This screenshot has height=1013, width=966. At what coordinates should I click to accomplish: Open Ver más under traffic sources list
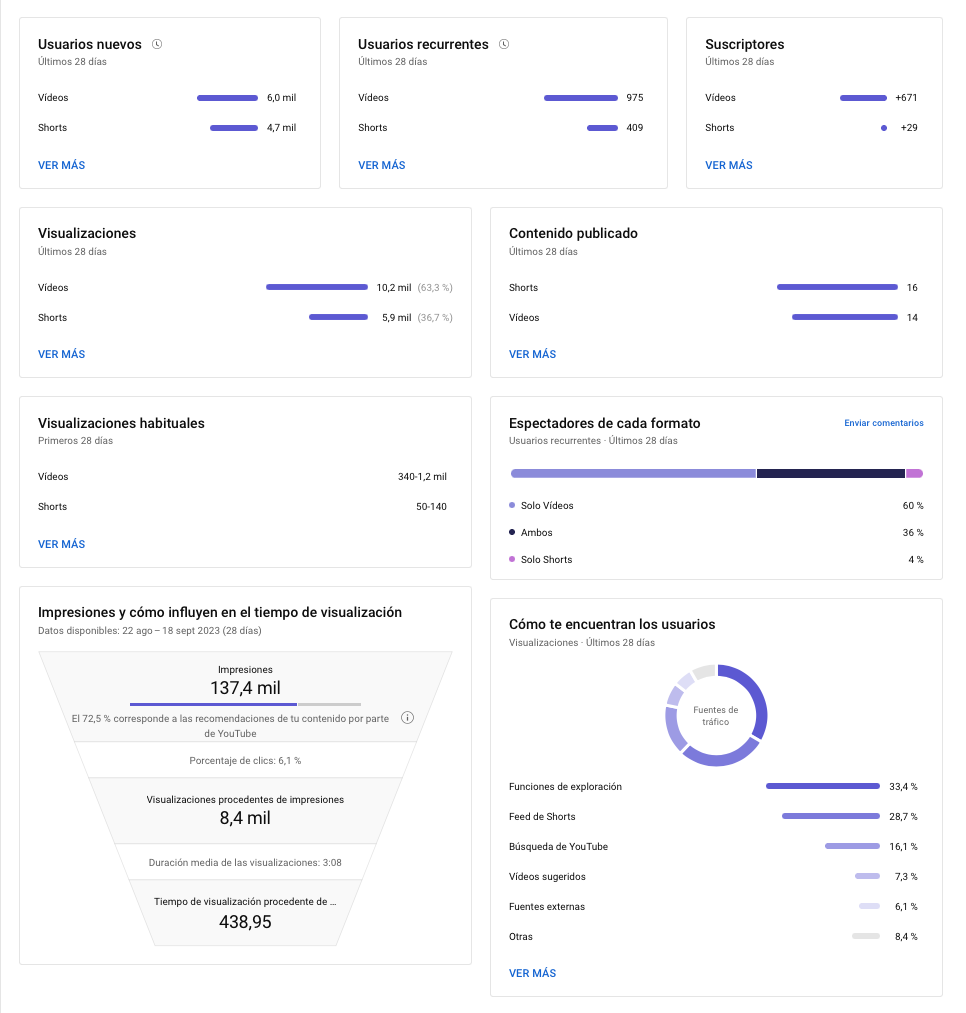(533, 973)
